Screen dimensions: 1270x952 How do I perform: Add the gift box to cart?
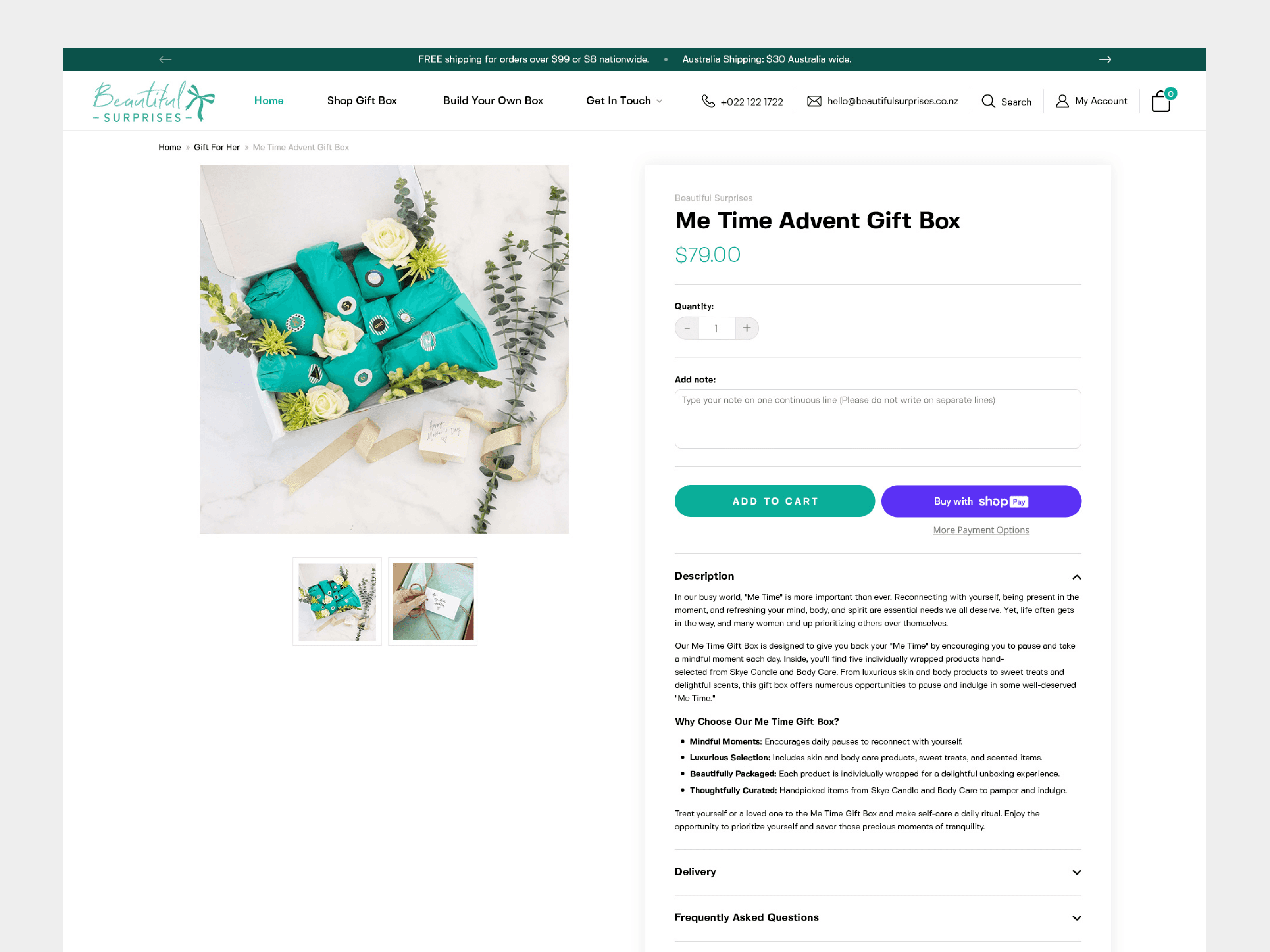coord(775,501)
